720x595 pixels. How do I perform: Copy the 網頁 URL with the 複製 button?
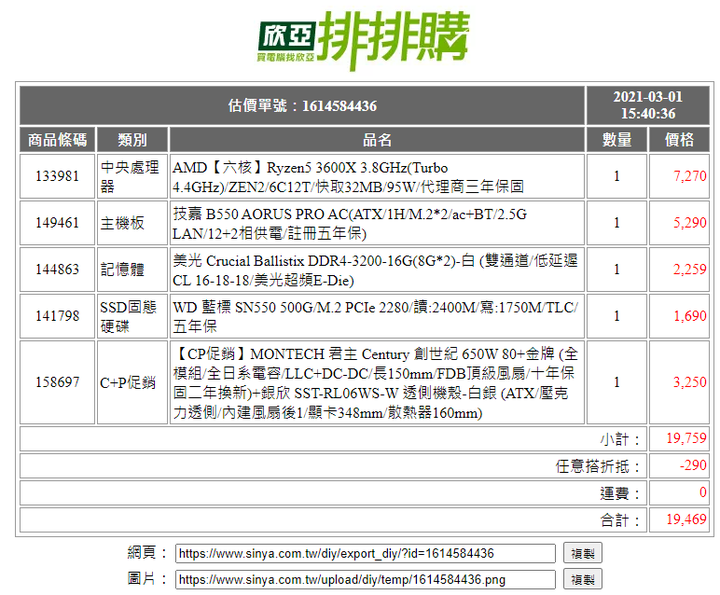[582, 553]
